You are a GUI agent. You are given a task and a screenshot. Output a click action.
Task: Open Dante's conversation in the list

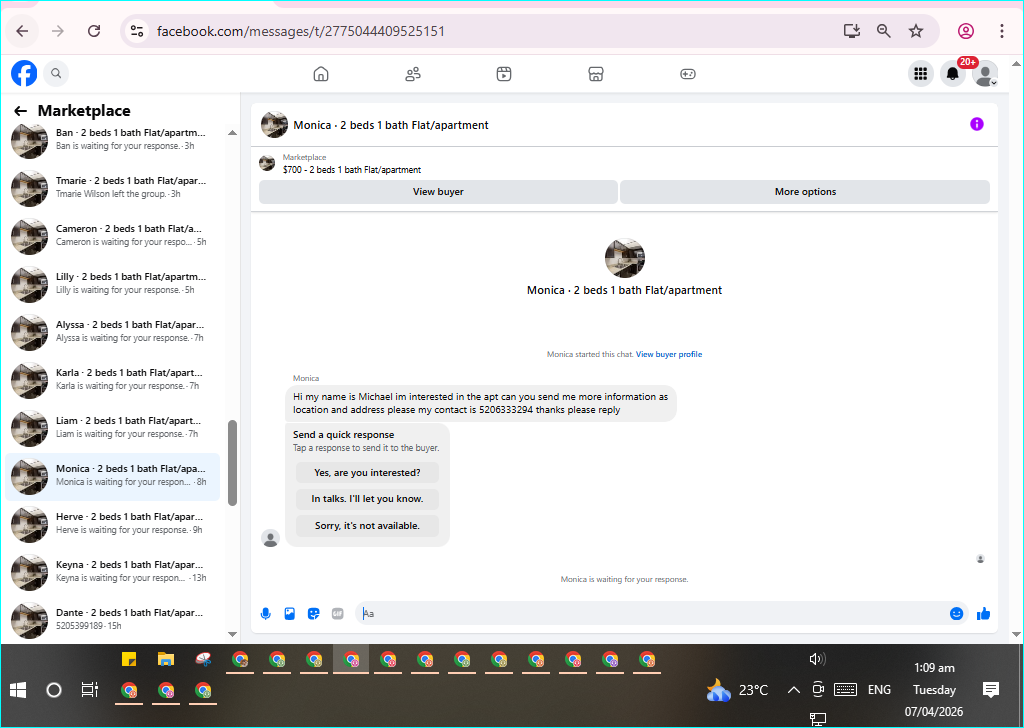coord(112,620)
